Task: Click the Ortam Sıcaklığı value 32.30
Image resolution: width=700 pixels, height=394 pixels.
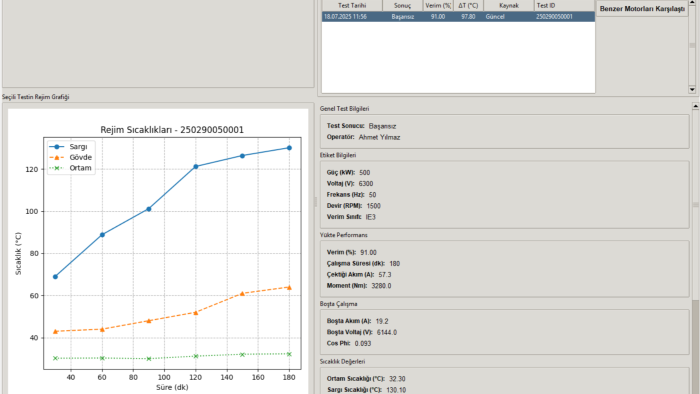Action: coord(397,379)
